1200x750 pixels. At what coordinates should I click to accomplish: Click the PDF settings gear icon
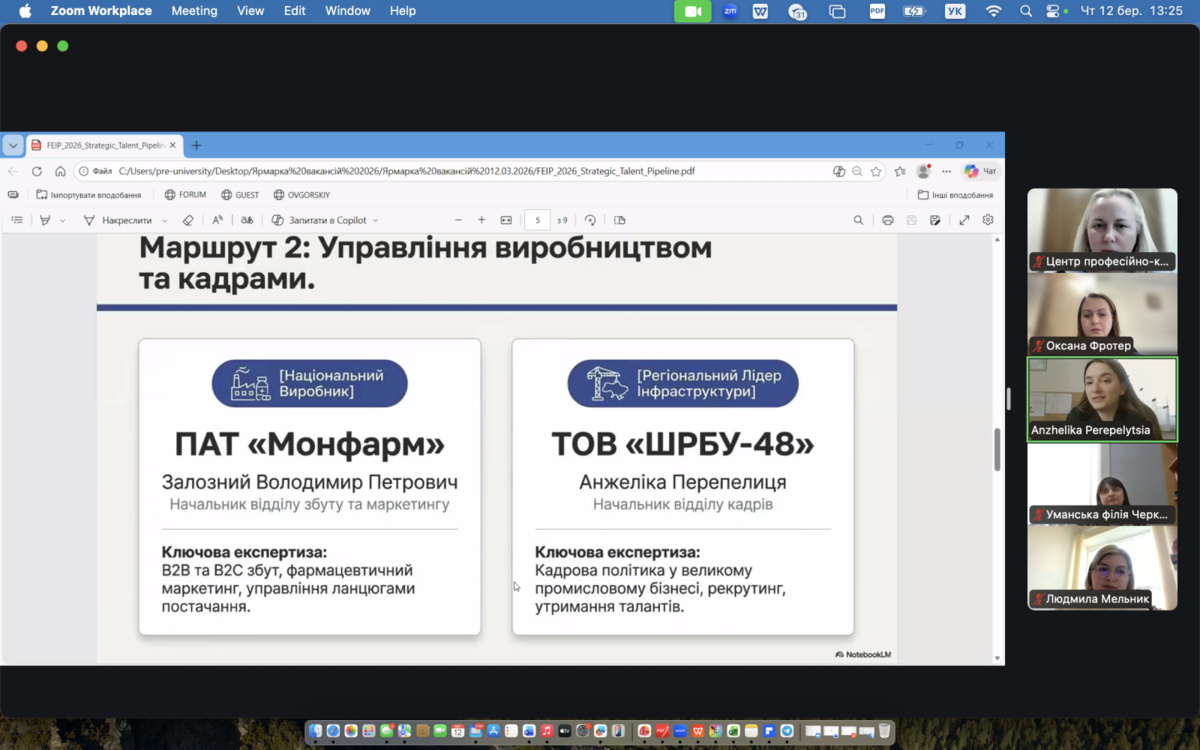coord(988,220)
